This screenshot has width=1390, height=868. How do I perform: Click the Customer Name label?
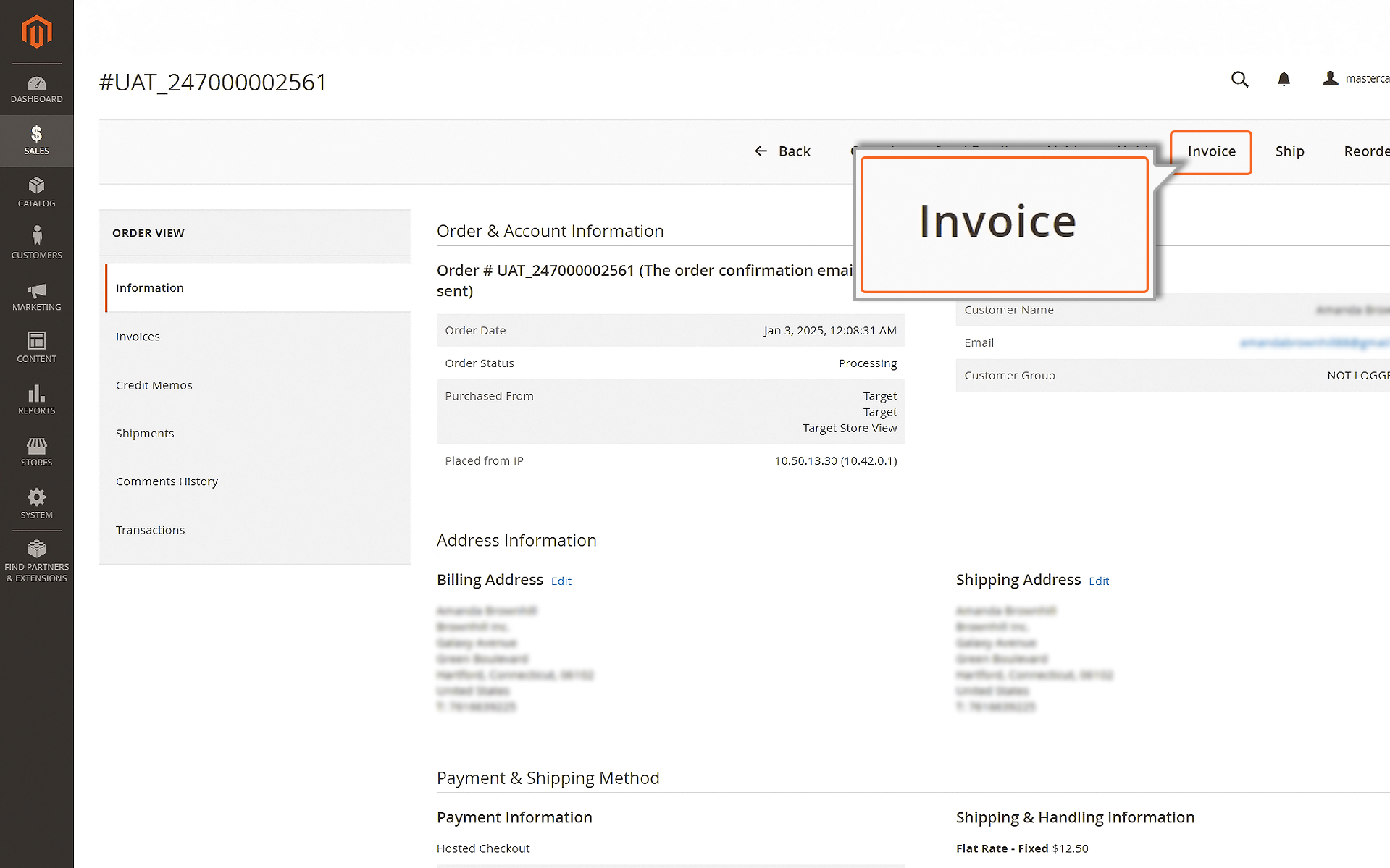(1009, 310)
